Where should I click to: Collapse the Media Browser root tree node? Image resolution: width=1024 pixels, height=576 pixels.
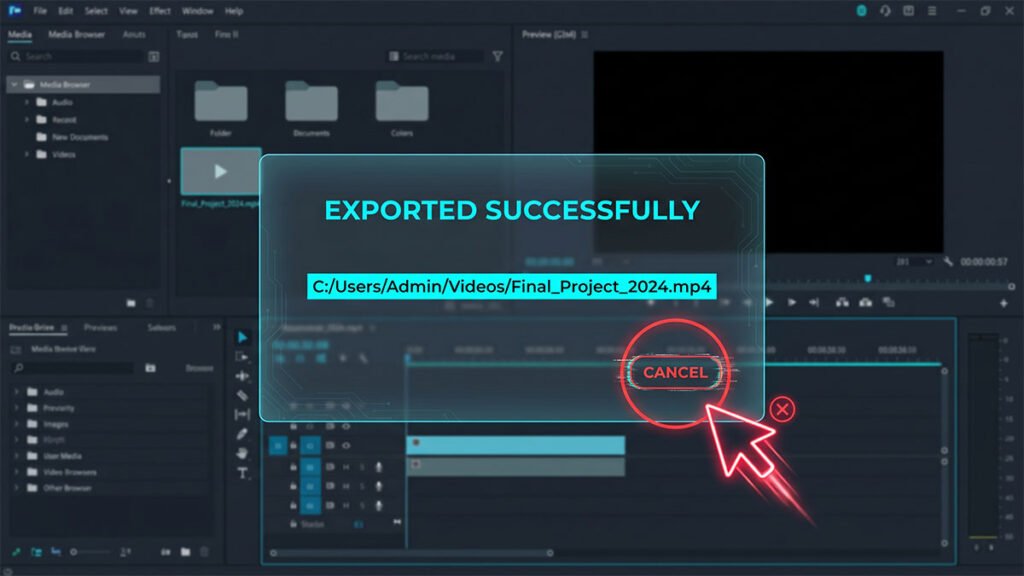(x=14, y=84)
